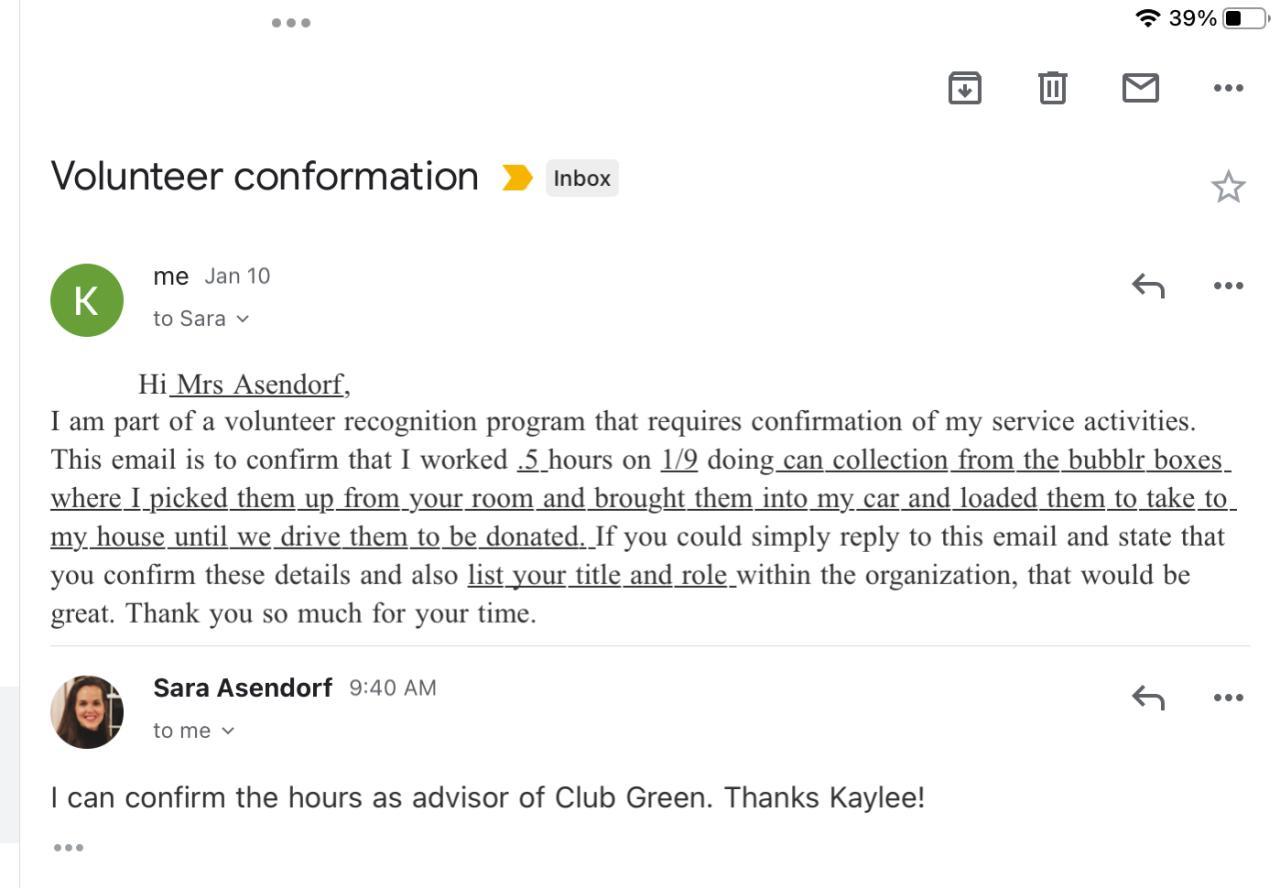Screen dimensions: 1280x888
Task: Expand recipient details next to 'to Sara'
Action: point(242,319)
